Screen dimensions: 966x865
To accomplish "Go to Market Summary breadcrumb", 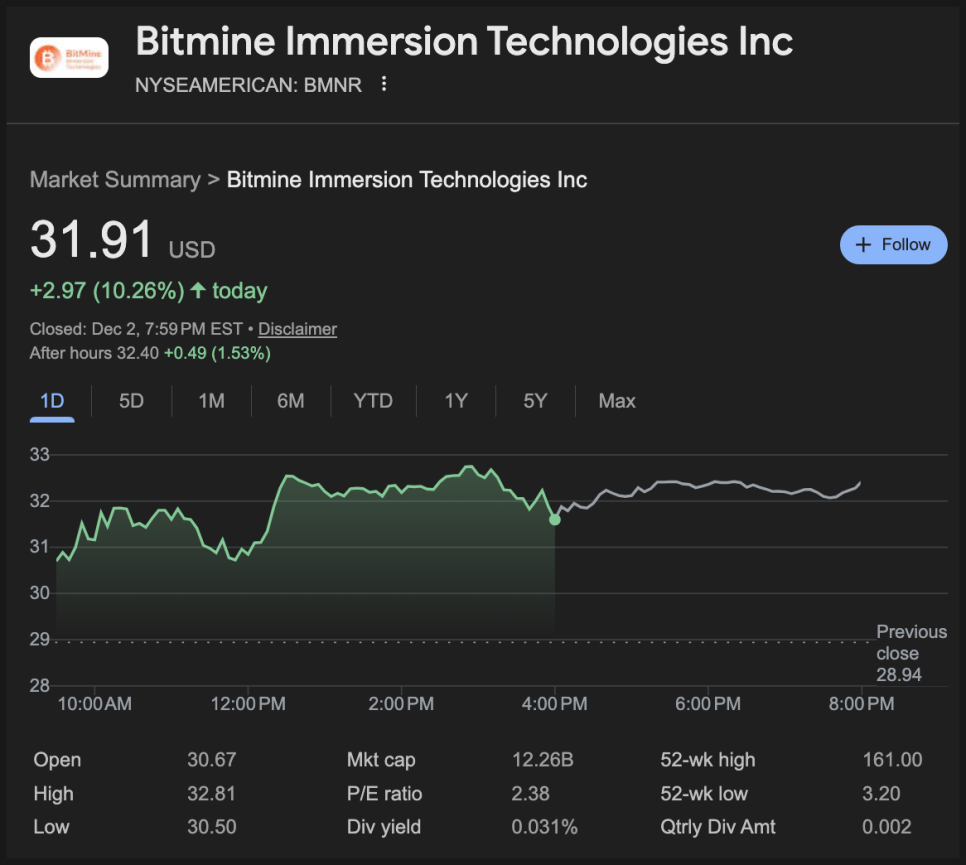I will [x=115, y=180].
